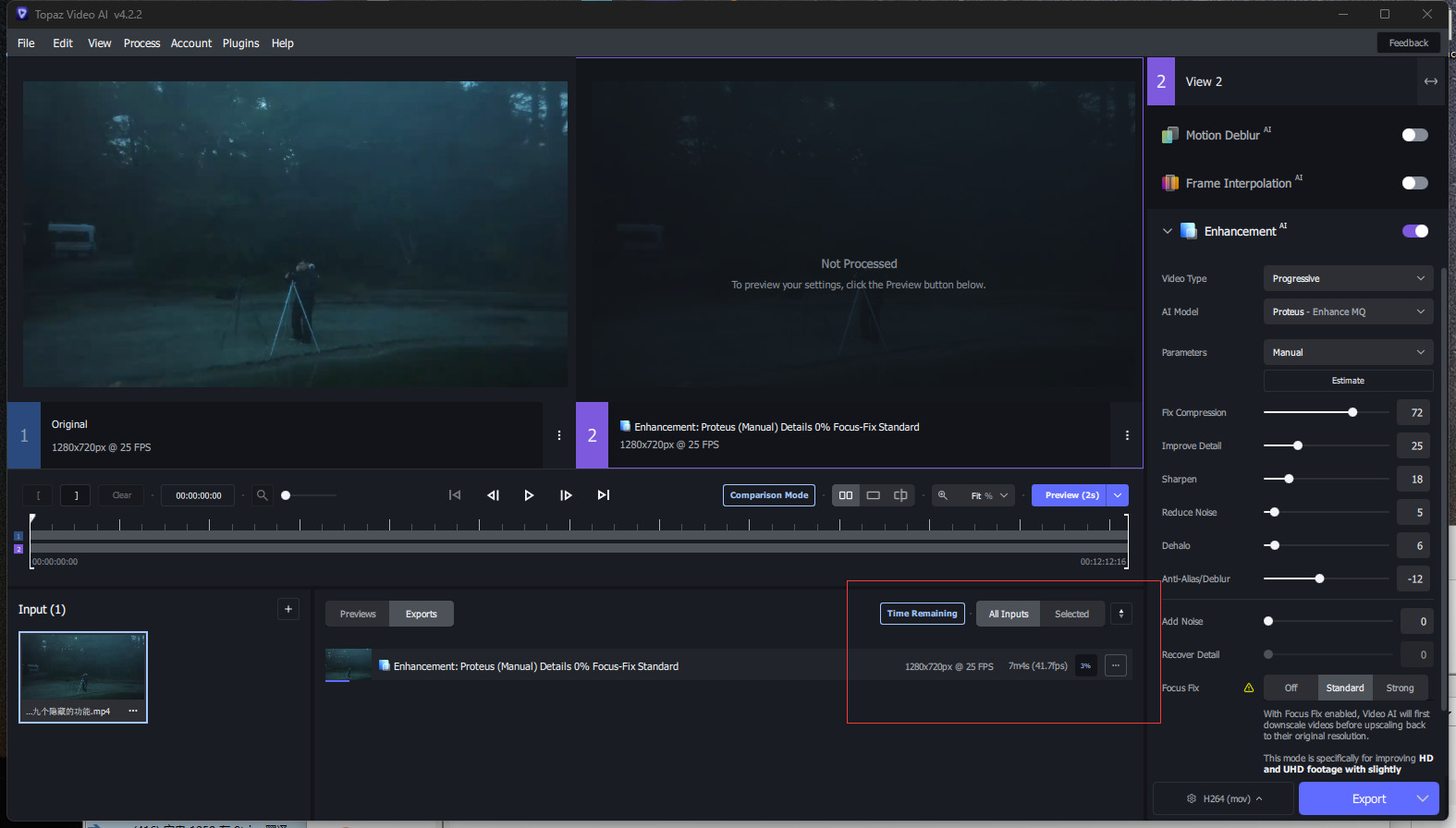Click the Estimate parameters button
The width and height of the screenshot is (1456, 828).
click(x=1348, y=381)
